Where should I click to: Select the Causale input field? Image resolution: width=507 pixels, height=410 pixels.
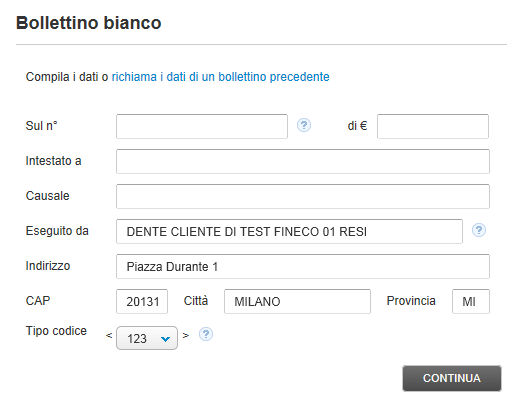pos(303,196)
